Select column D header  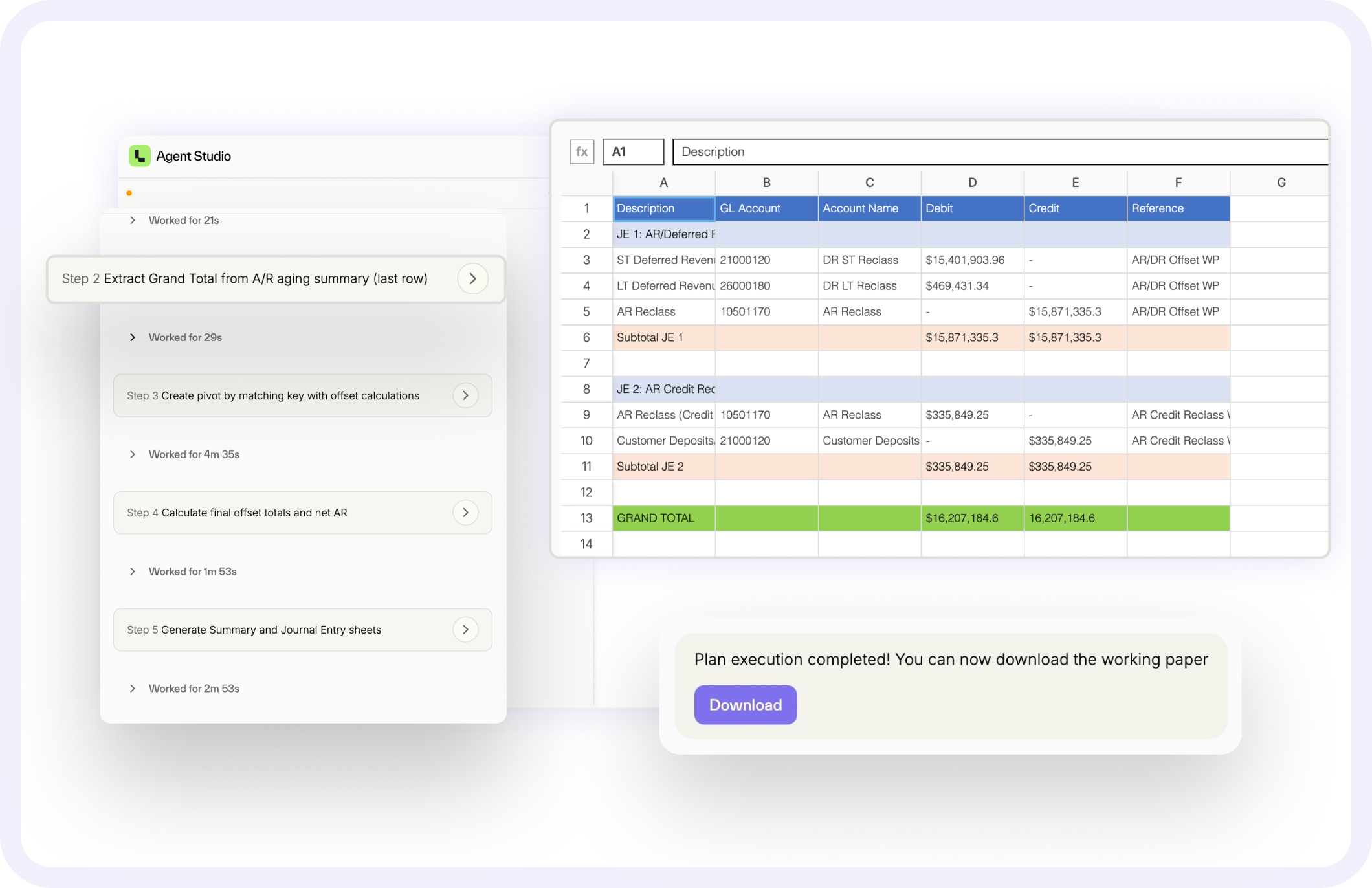point(972,183)
